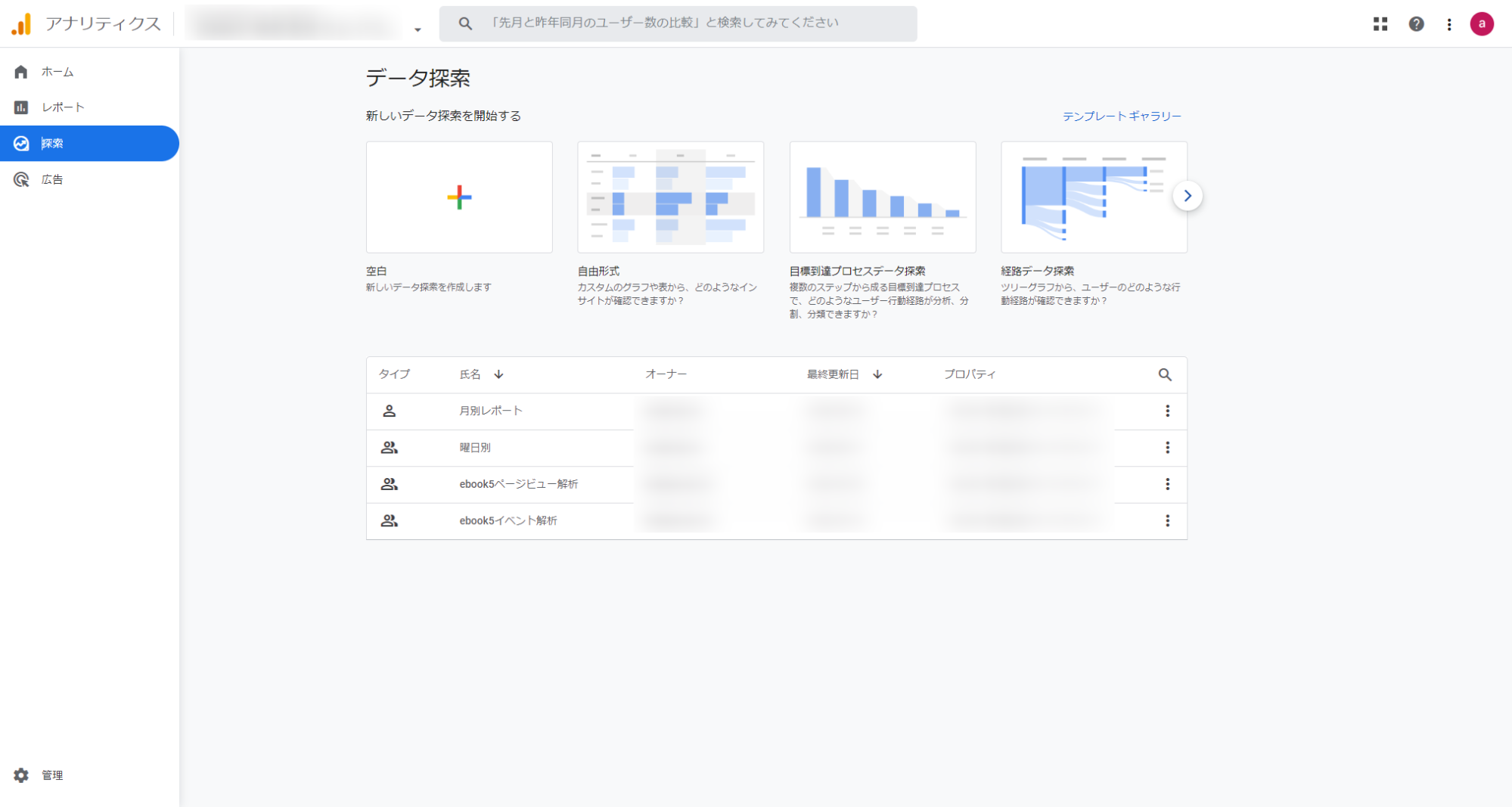This screenshot has width=1512, height=807.
Task: Open ebook5イベント解析 exploration
Action: pos(508,520)
